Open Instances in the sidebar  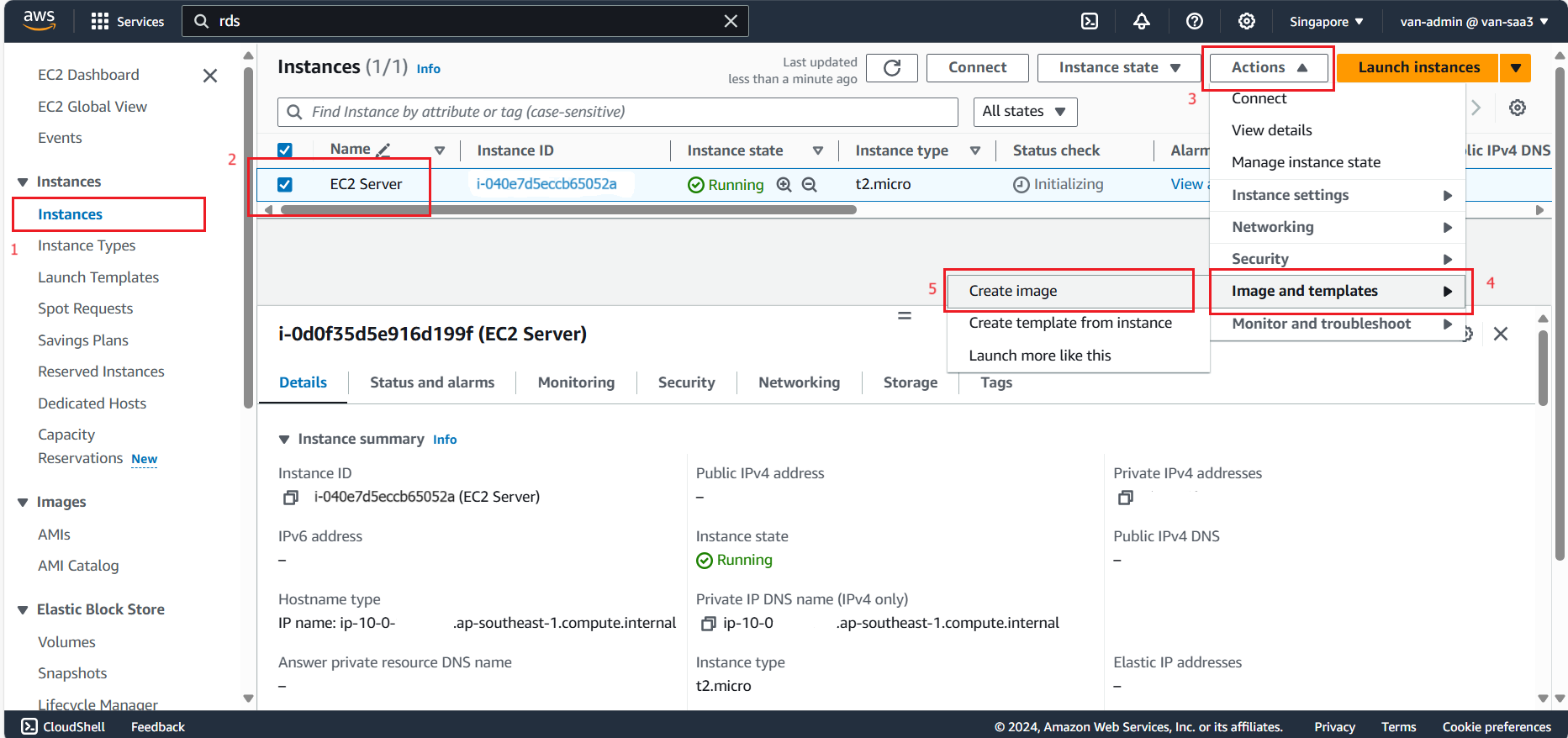pos(70,214)
